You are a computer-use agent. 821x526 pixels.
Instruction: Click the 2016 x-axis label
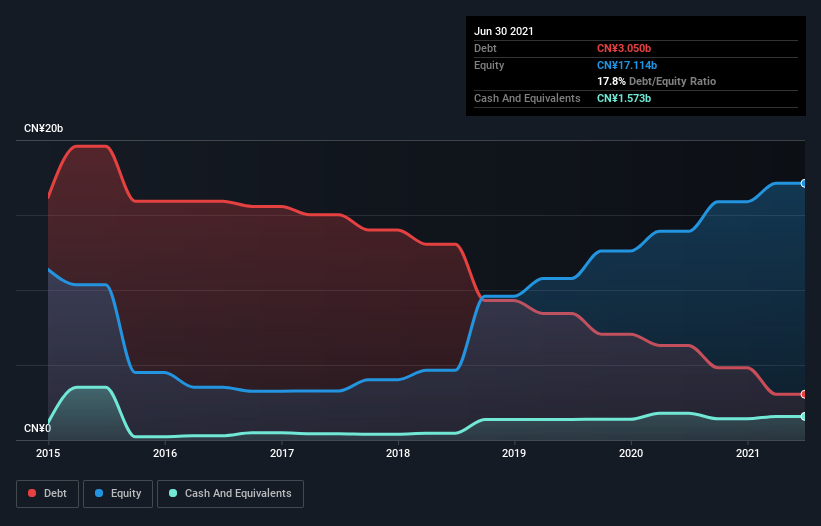165,453
